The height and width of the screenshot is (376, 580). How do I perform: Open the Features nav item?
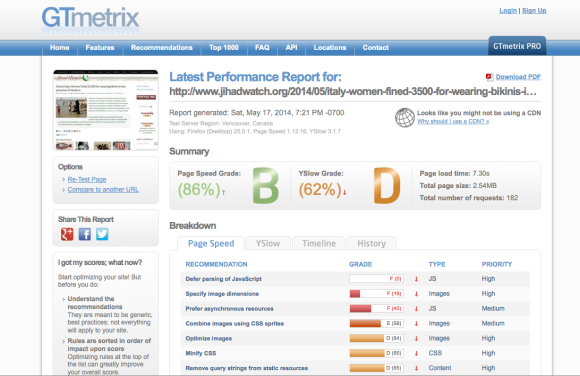point(100,48)
